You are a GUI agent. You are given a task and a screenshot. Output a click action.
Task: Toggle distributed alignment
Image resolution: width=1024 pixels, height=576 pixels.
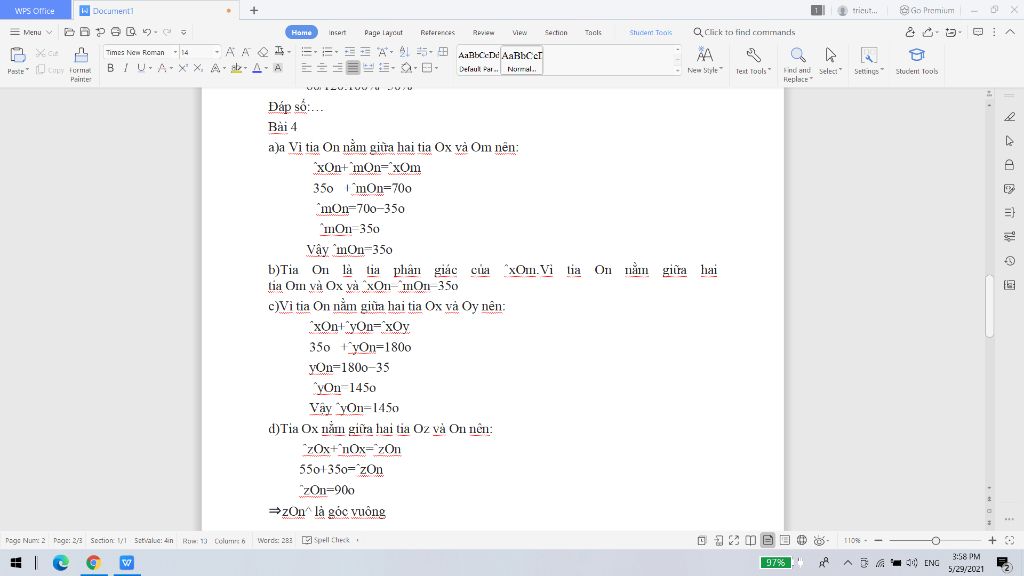(x=368, y=68)
